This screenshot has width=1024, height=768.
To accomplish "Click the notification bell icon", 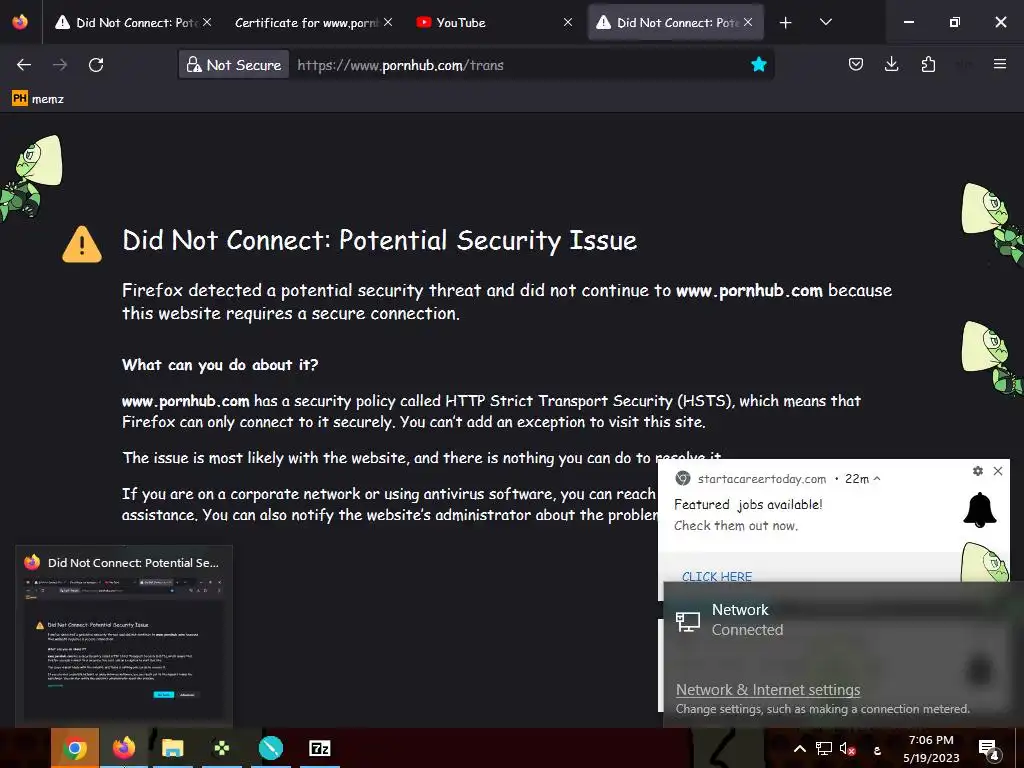I will pyautogui.click(x=980, y=509).
